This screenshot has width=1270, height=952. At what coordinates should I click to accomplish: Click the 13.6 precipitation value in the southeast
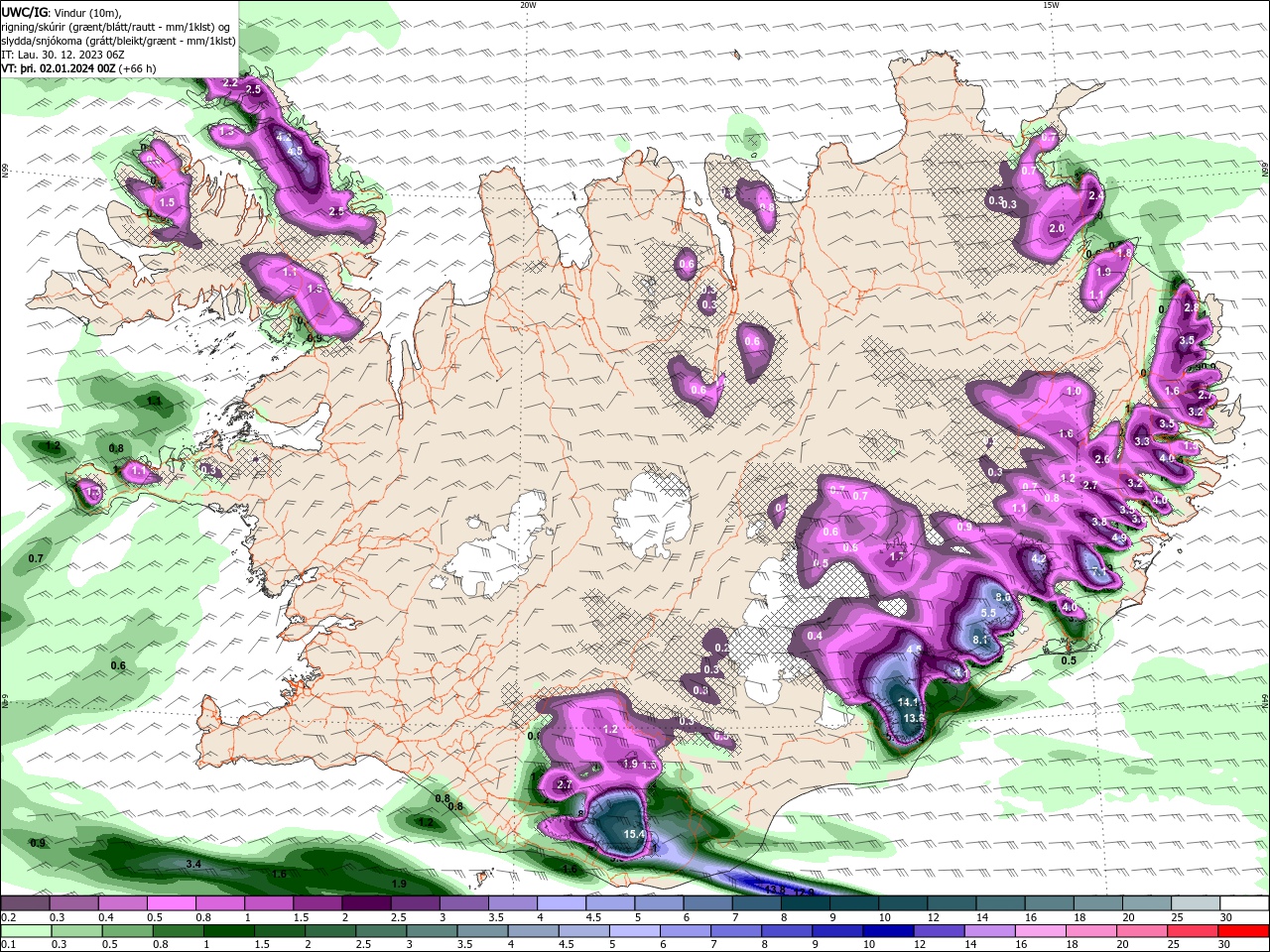pyautogui.click(x=914, y=718)
